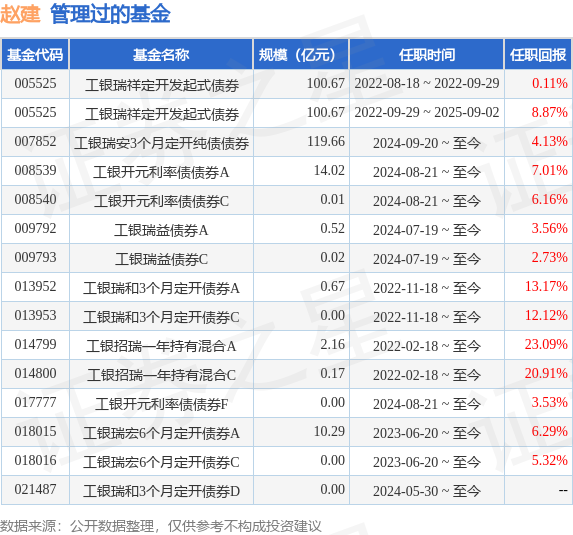Select fund code 007852

pos(35,141)
